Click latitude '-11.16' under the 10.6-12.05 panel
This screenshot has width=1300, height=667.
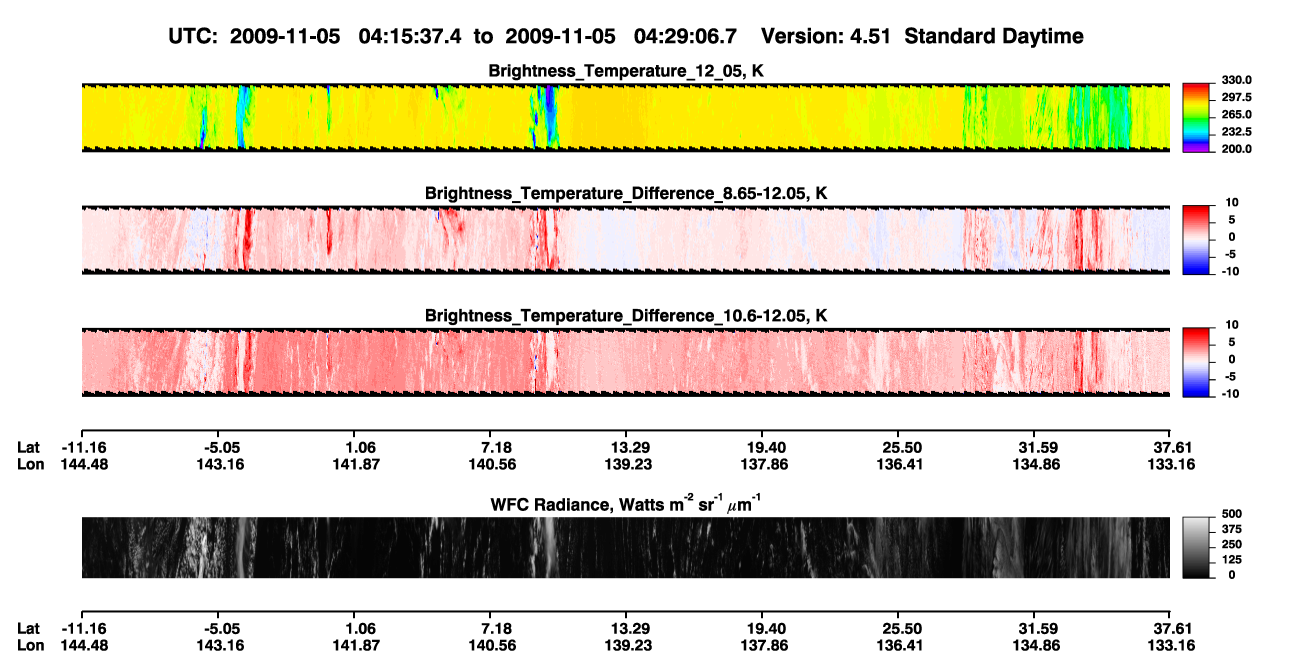pos(84,447)
